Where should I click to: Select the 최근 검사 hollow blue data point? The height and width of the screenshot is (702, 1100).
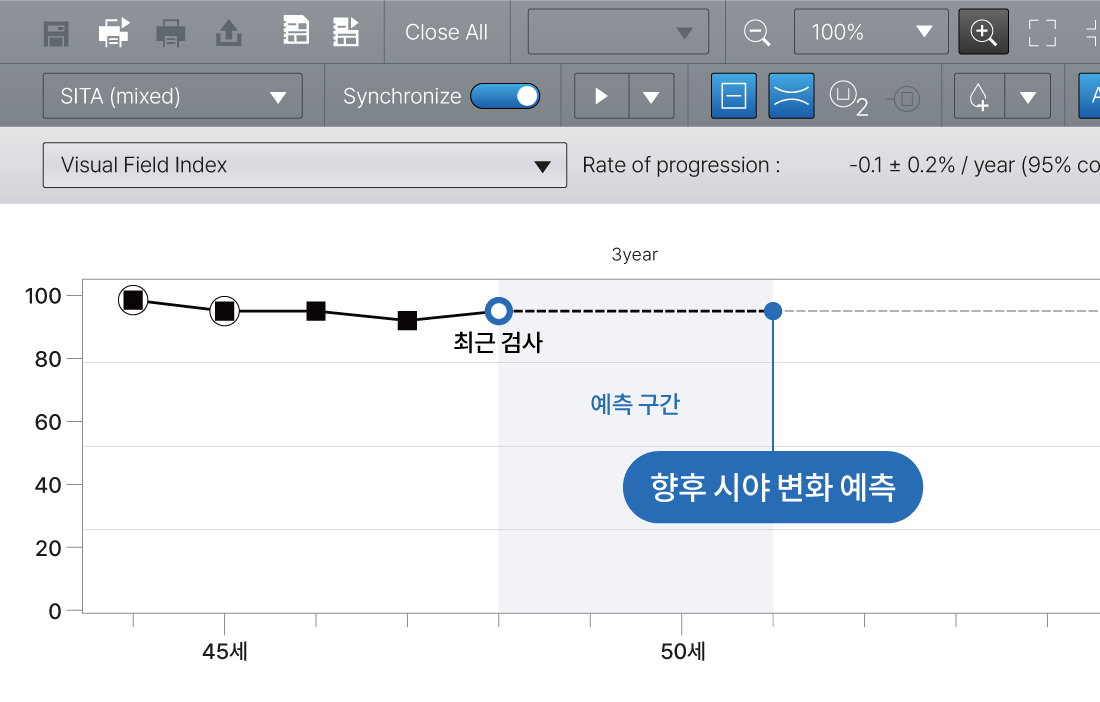499,311
